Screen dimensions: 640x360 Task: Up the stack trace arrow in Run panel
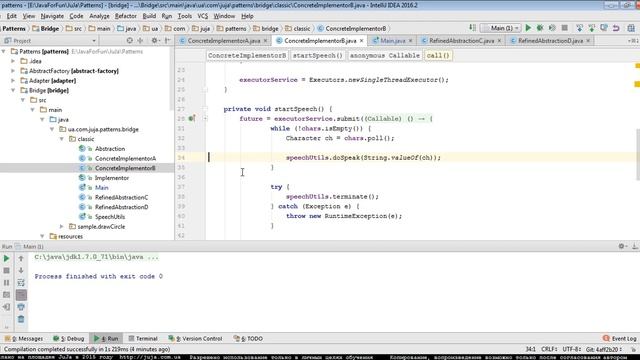[x=21, y=258]
